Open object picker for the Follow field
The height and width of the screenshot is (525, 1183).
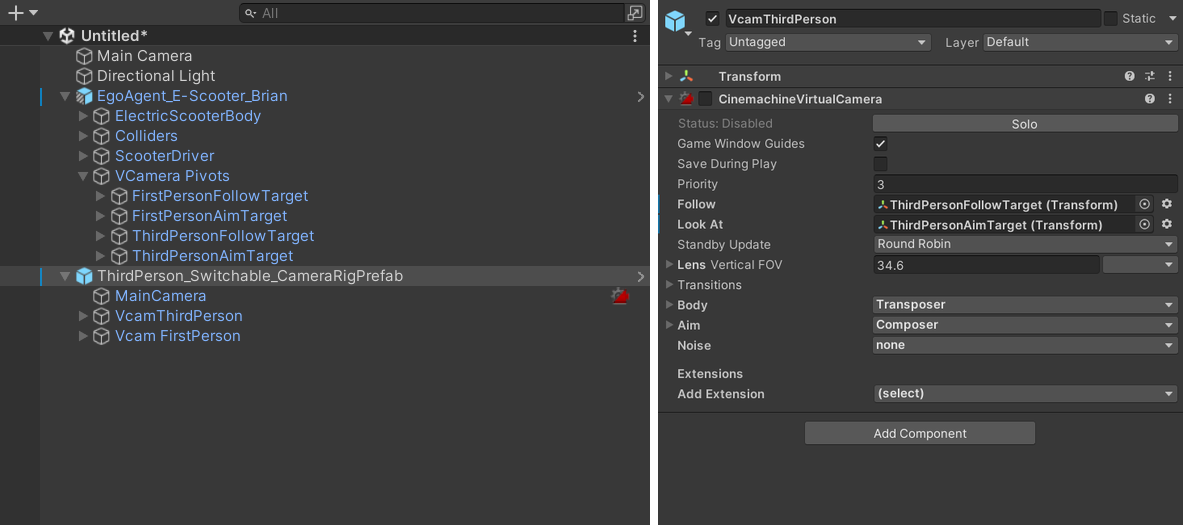(x=1145, y=204)
